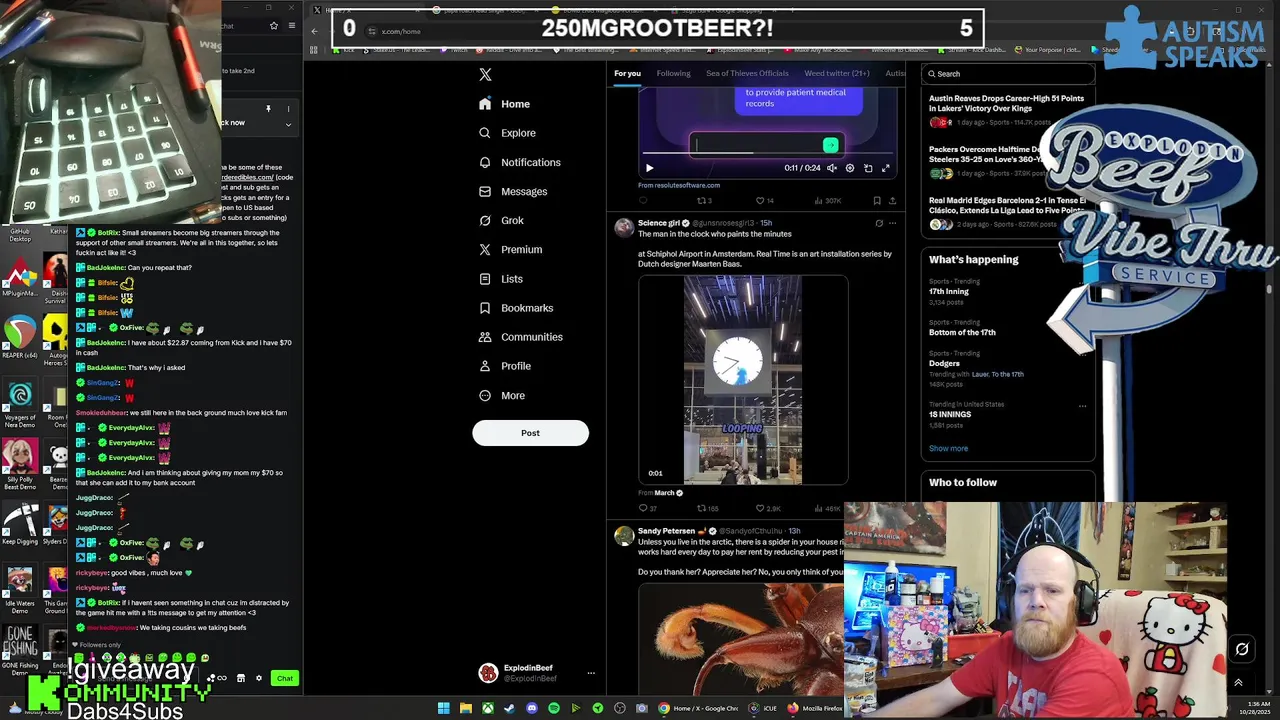This screenshot has width=1280, height=720.
Task: Open ExplodinBeef account switcher ellipsis
Action: click(x=591, y=673)
